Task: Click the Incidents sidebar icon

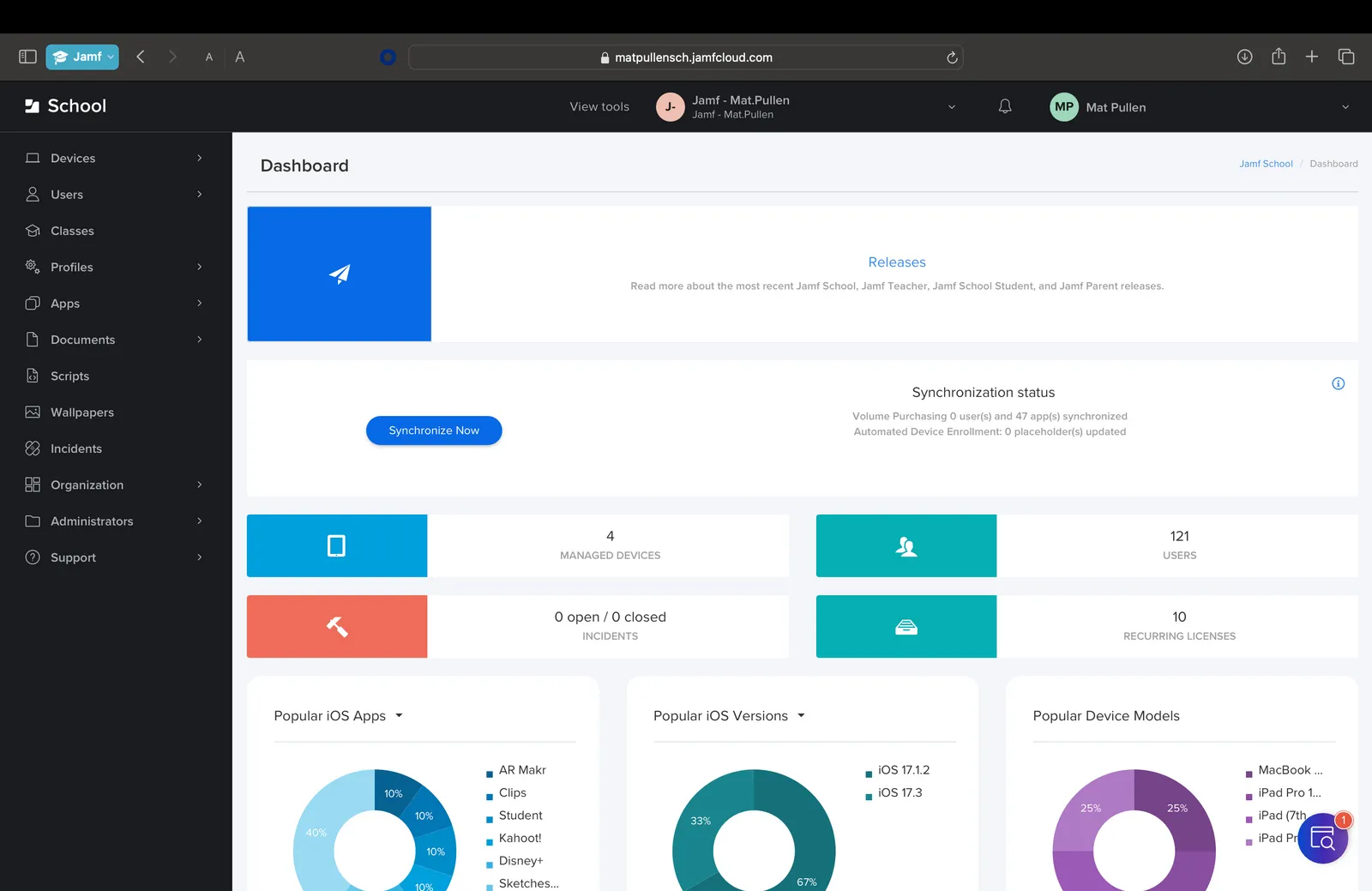Action: click(33, 449)
